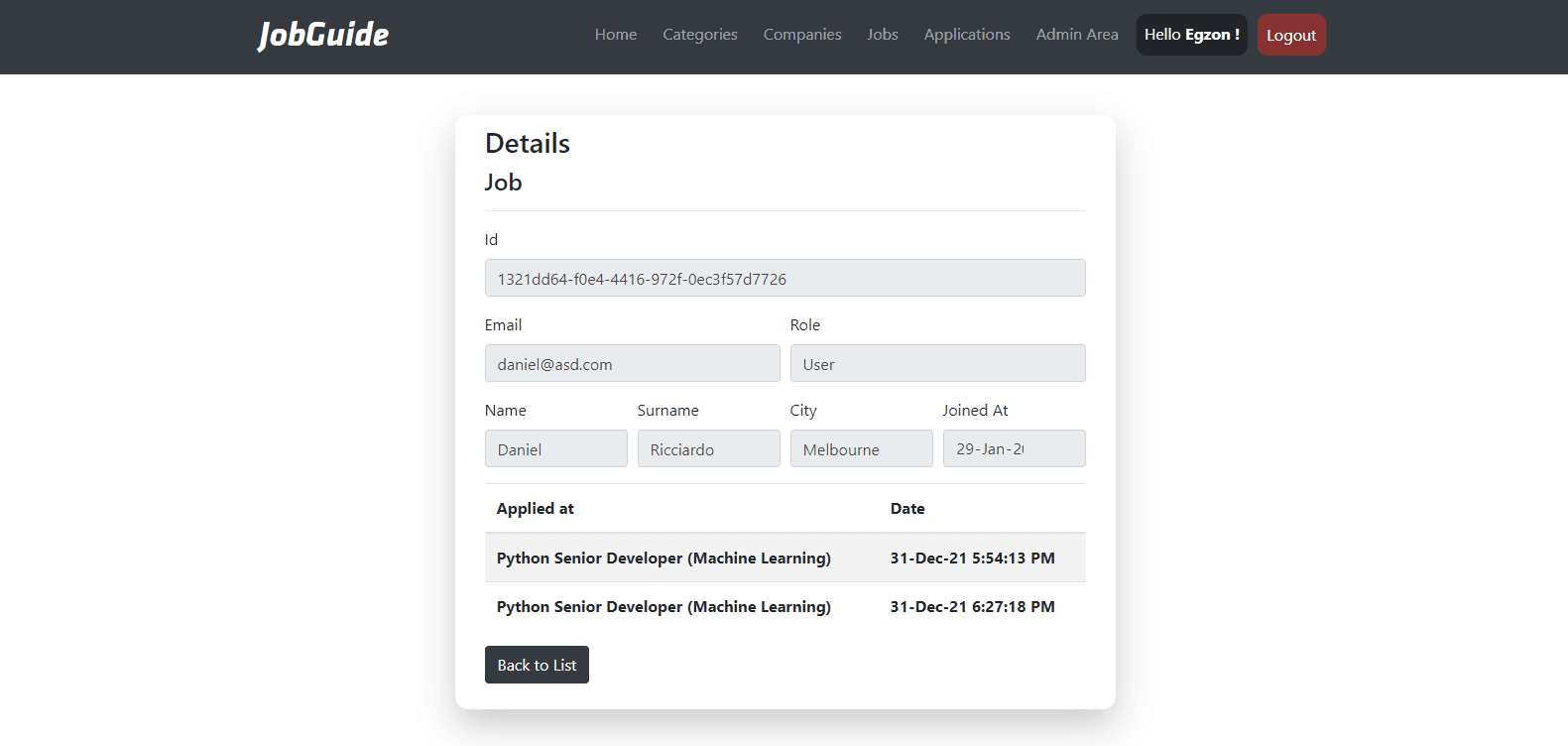Open the Jobs page
This screenshot has width=1568, height=746.
coord(882,35)
